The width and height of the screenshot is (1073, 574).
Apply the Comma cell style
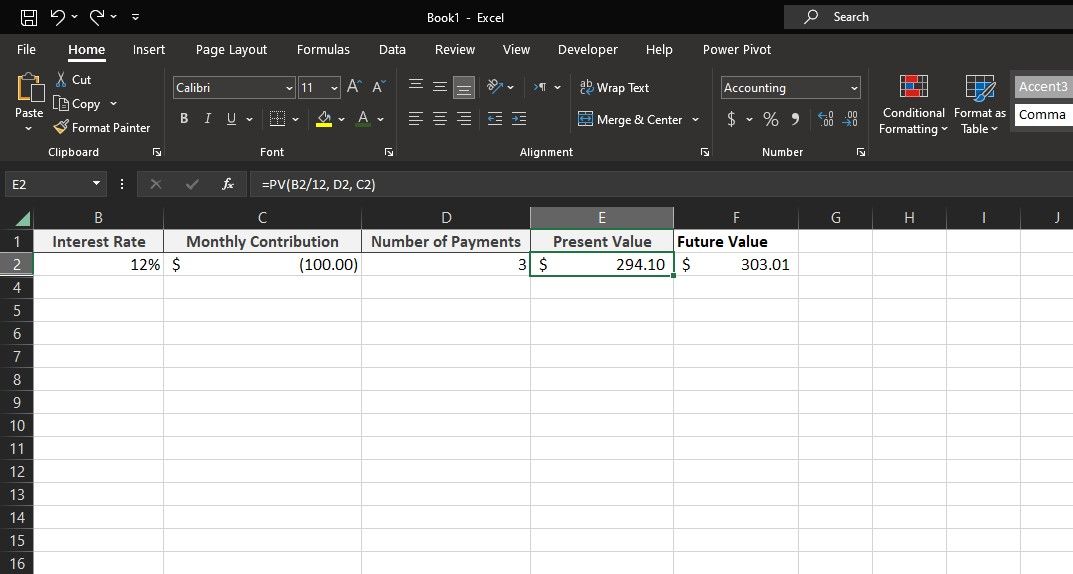click(x=1042, y=115)
